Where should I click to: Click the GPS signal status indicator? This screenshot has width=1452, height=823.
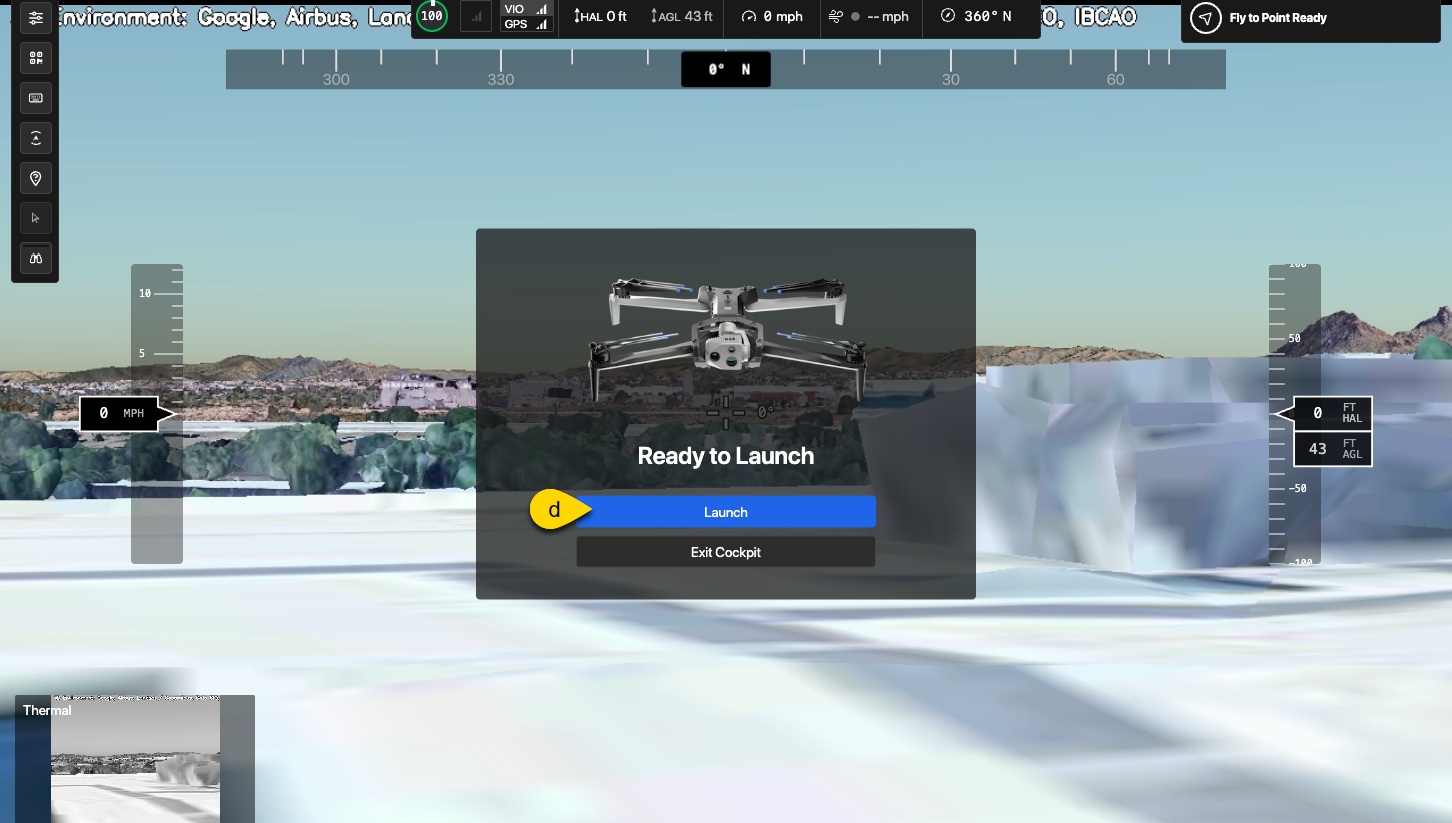coord(527,25)
